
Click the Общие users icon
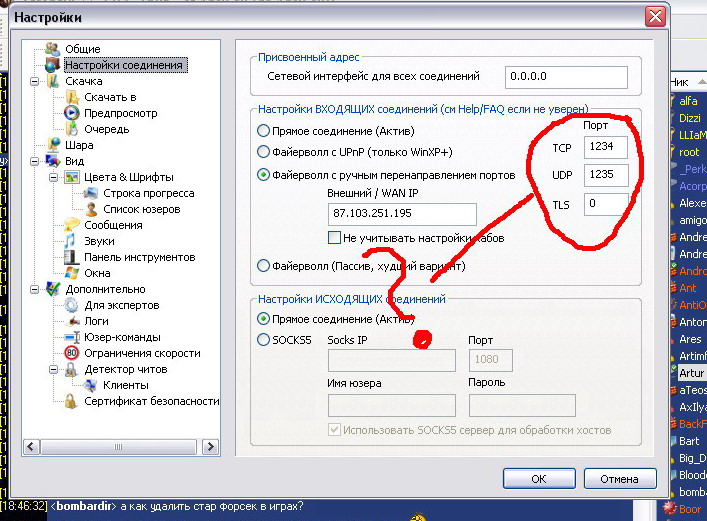52,49
